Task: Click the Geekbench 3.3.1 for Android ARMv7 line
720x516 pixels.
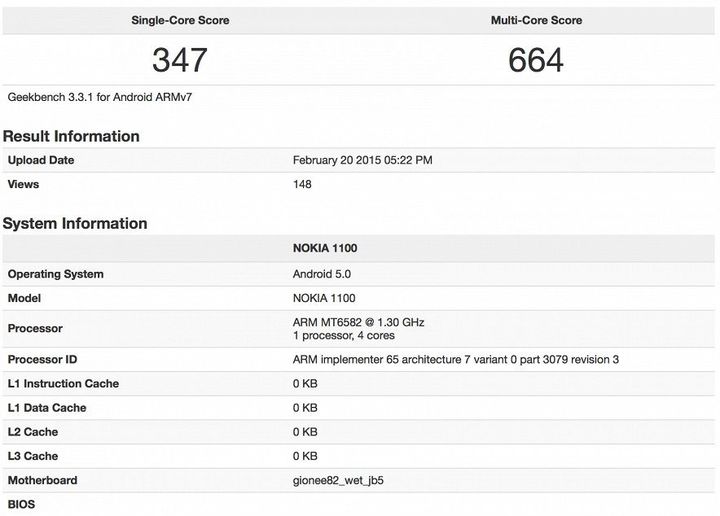Action: click(100, 97)
